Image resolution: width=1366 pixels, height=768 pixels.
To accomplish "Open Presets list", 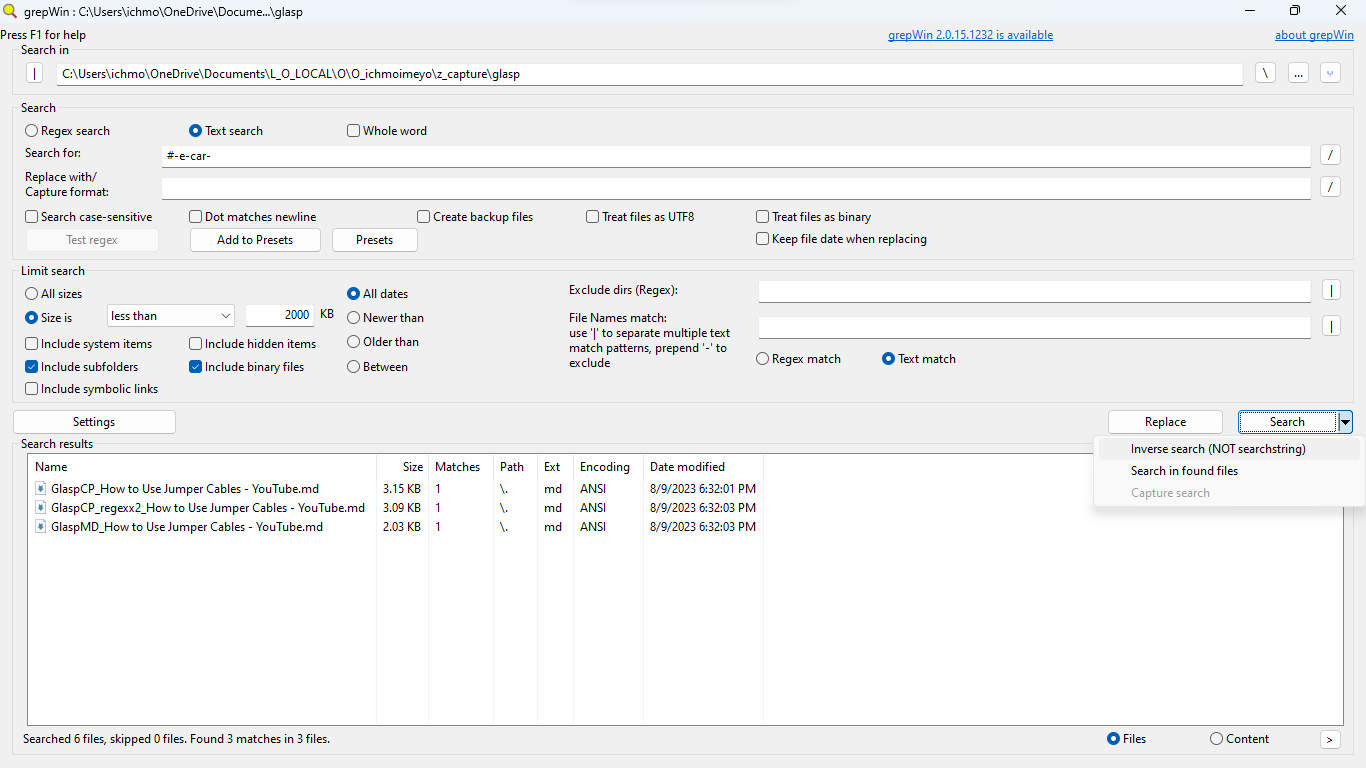I will coord(374,240).
